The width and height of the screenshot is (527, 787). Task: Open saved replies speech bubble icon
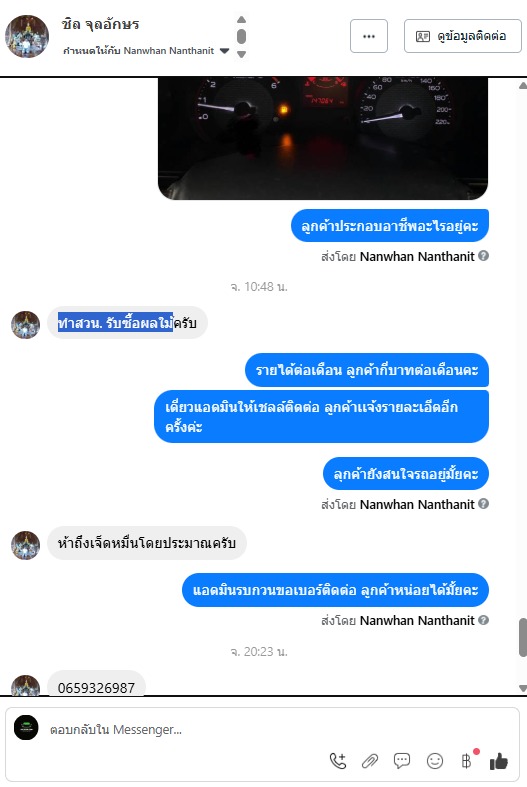402,761
